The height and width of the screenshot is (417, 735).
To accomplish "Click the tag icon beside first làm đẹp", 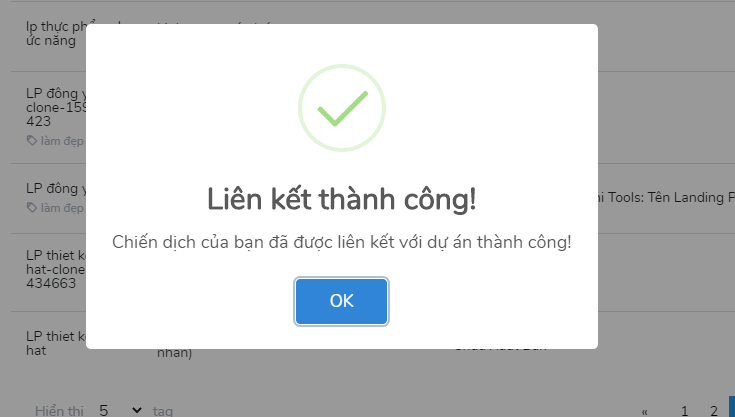I will (31, 141).
